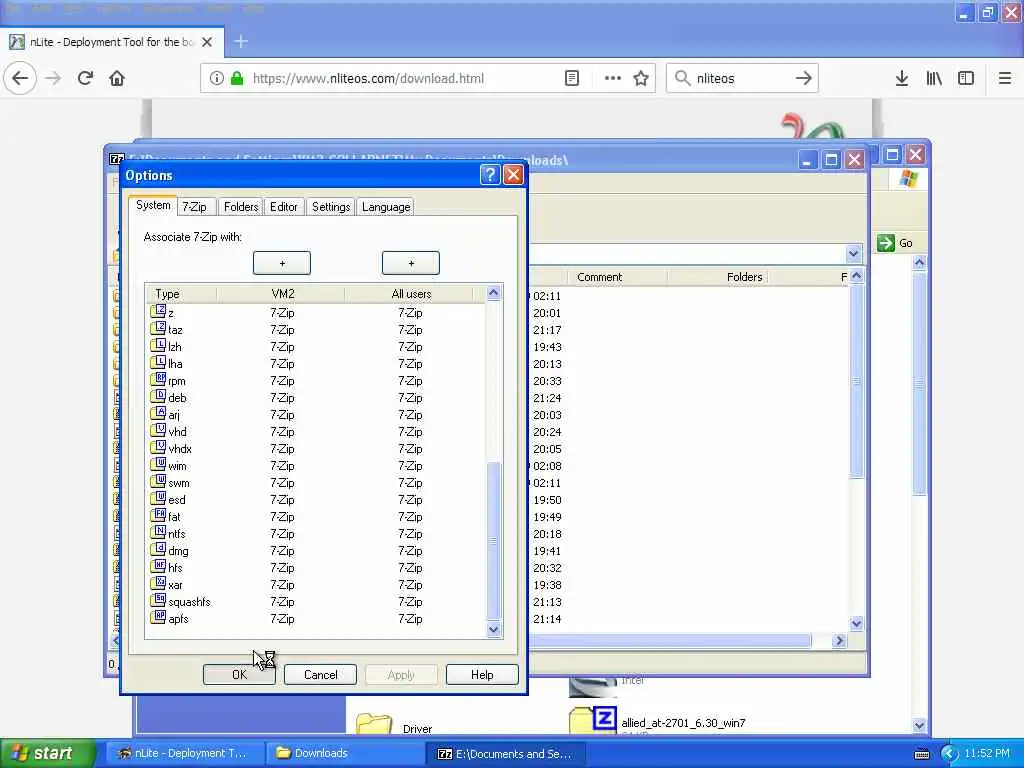1024x768 pixels.
Task: Click the ntfs file type icon
Action: pos(157,532)
